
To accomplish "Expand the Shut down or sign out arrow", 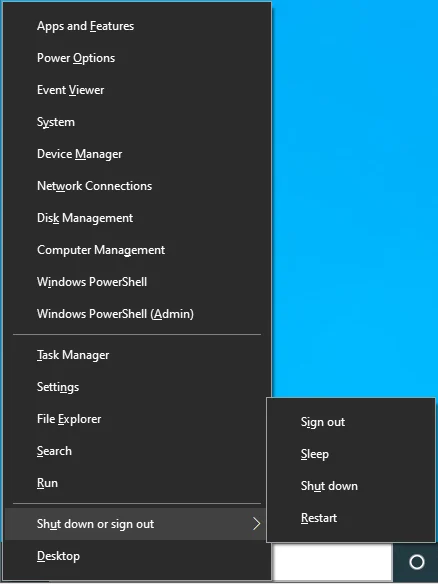I will [x=256, y=524].
